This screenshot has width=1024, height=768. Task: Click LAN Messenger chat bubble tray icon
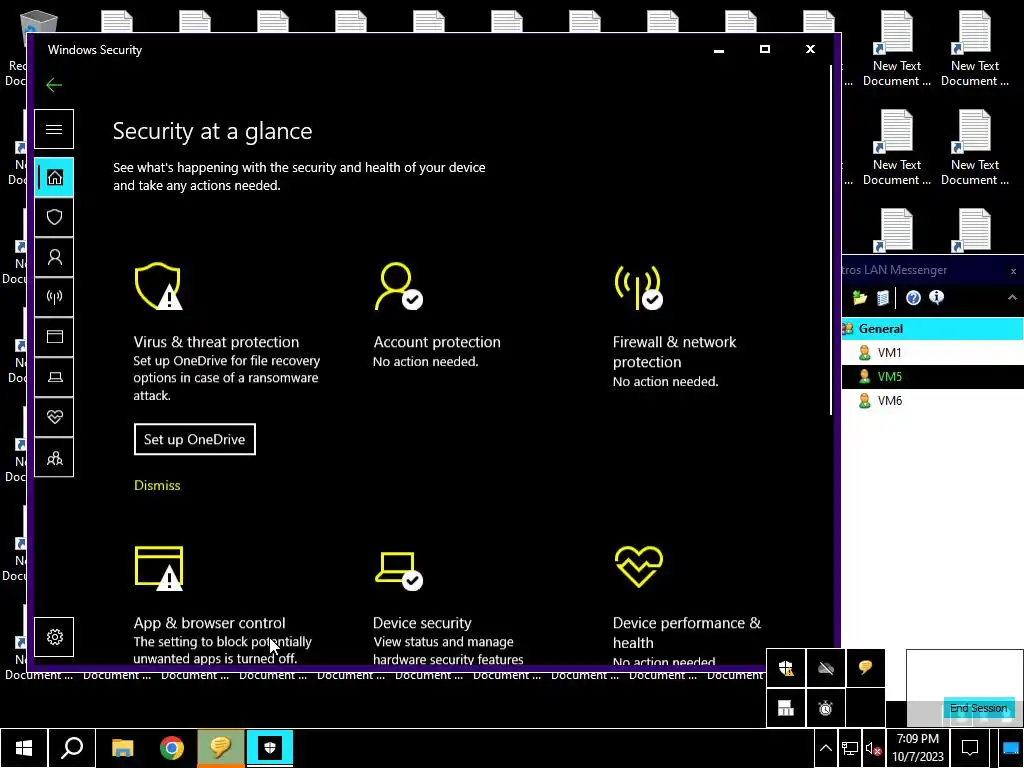tap(865, 668)
